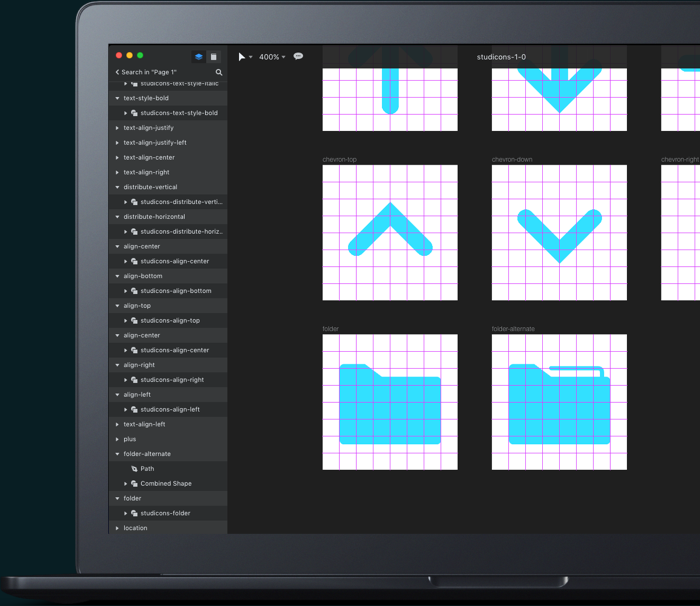Viewport: 700px width, 606px height.
Task: Open the Move tool dropdown arrow
Action: pyautogui.click(x=250, y=57)
